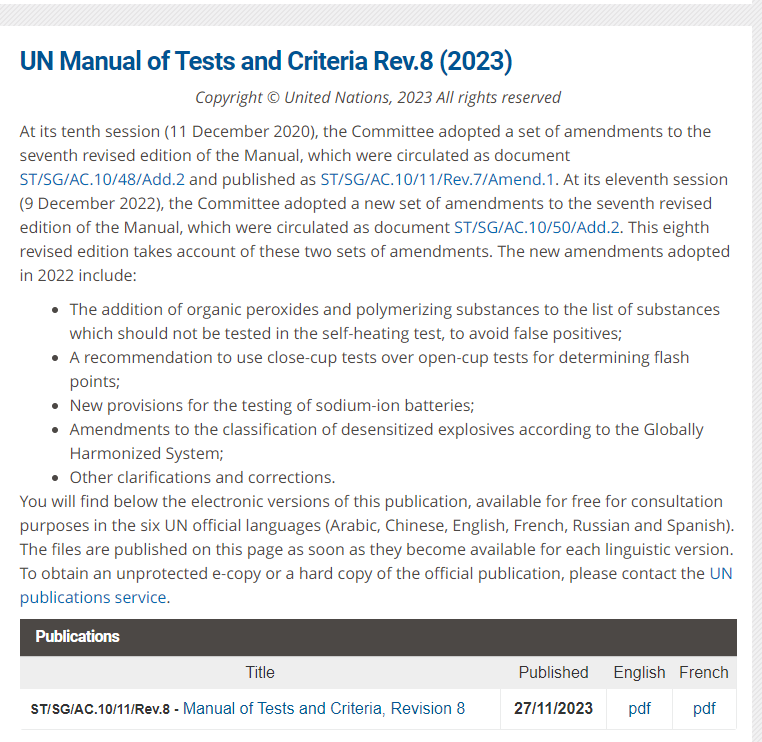Click the Publications table header bar
Image resolution: width=762 pixels, height=742 pixels.
tap(378, 637)
